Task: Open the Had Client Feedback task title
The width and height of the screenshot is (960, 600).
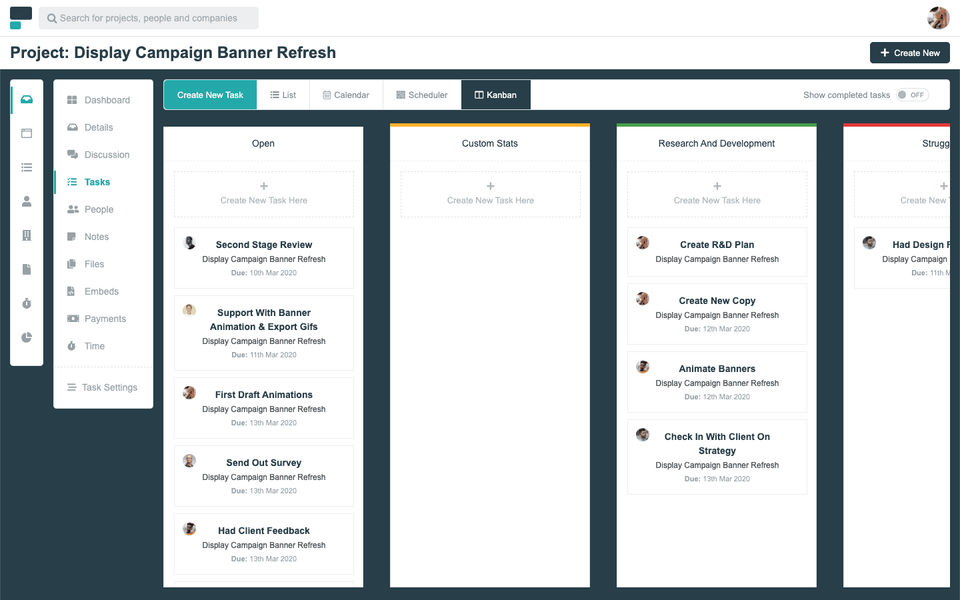Action: point(264,530)
